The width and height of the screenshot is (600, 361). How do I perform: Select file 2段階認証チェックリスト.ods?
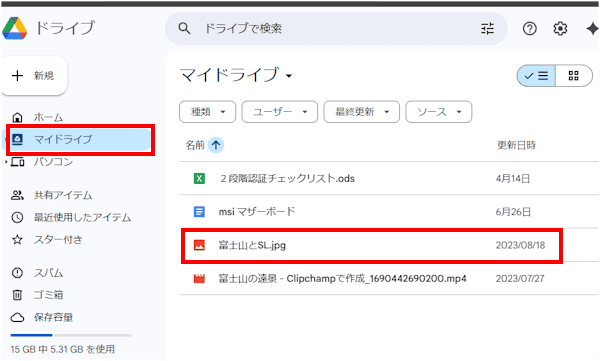[x=389, y=178]
